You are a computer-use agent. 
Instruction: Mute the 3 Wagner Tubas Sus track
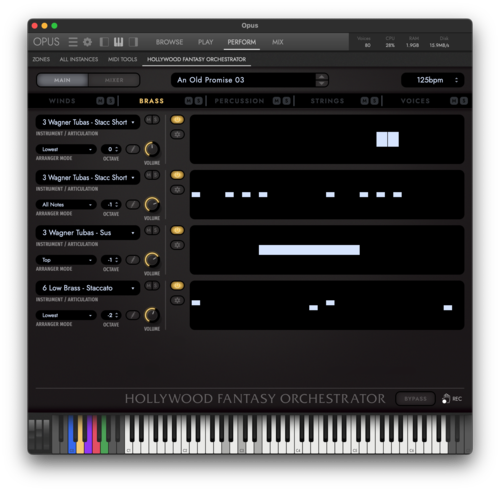pyautogui.click(x=149, y=230)
